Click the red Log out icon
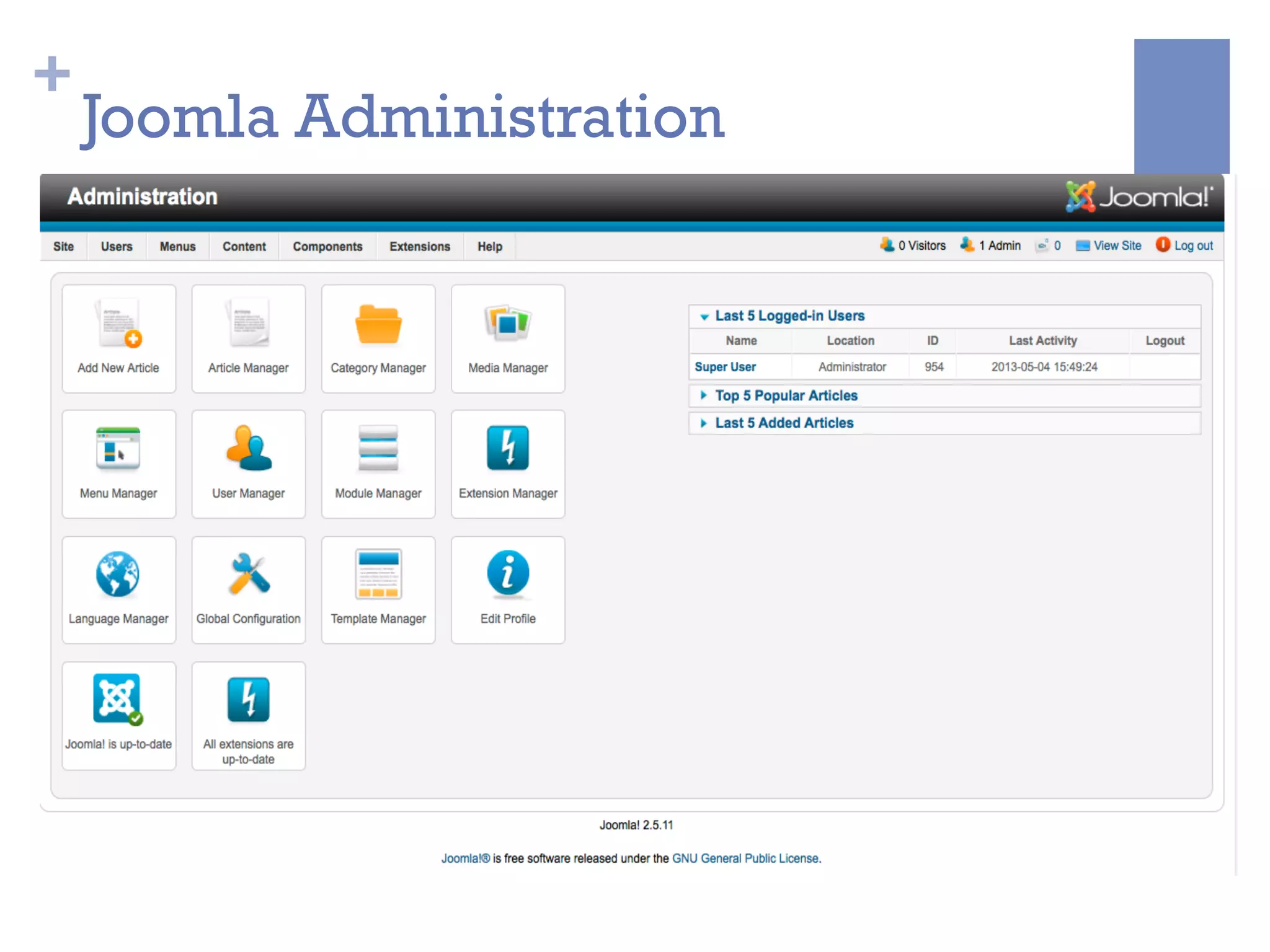 pyautogui.click(x=1163, y=245)
